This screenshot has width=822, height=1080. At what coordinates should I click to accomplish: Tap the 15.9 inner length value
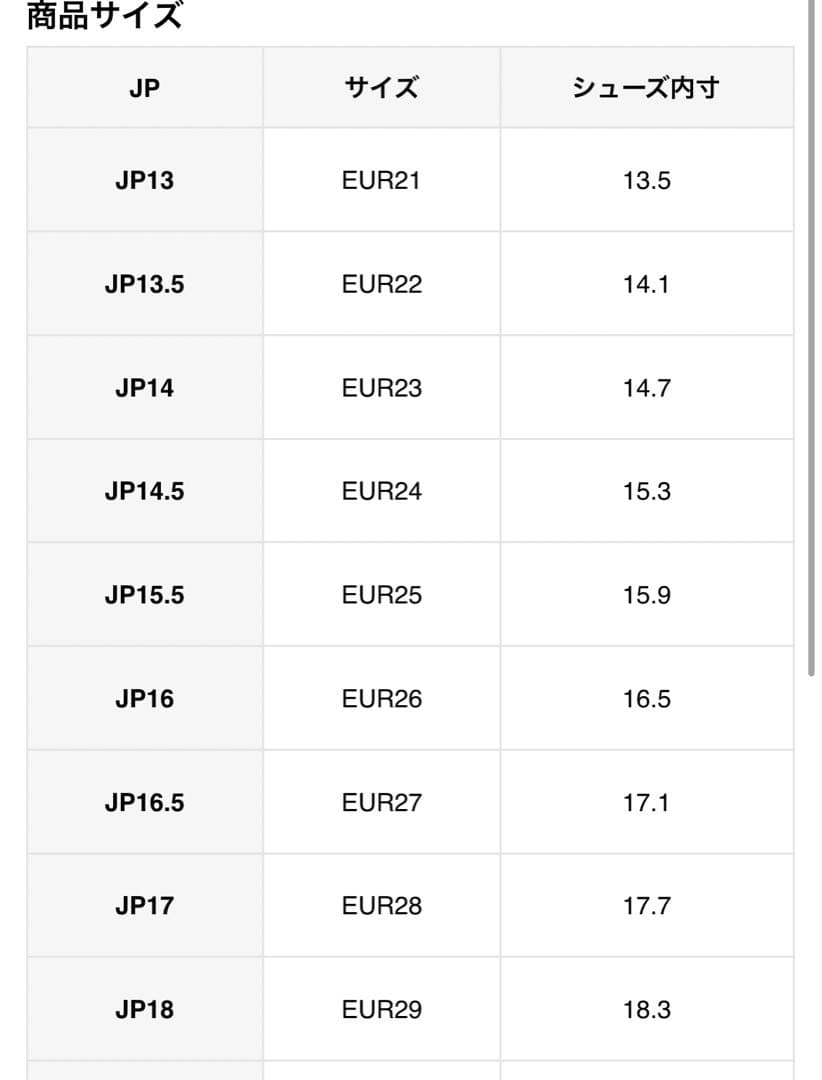point(646,595)
